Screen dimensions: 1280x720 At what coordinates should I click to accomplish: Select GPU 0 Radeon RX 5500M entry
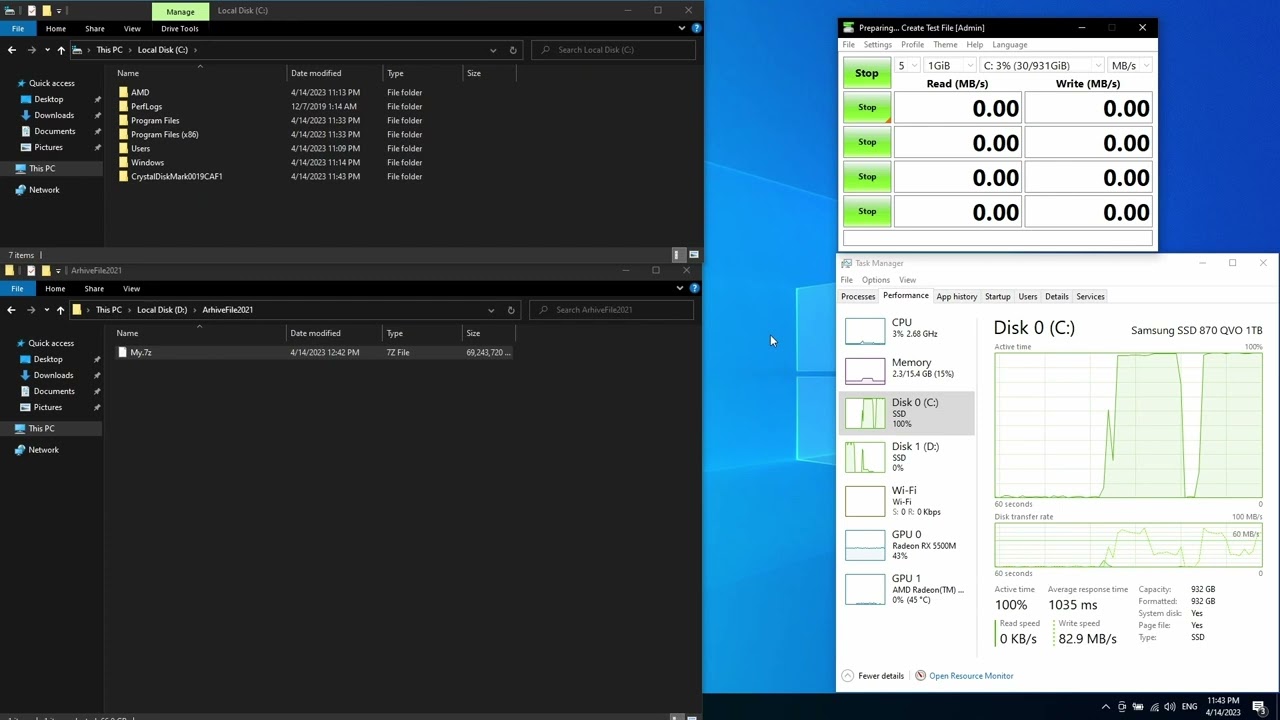(x=906, y=545)
